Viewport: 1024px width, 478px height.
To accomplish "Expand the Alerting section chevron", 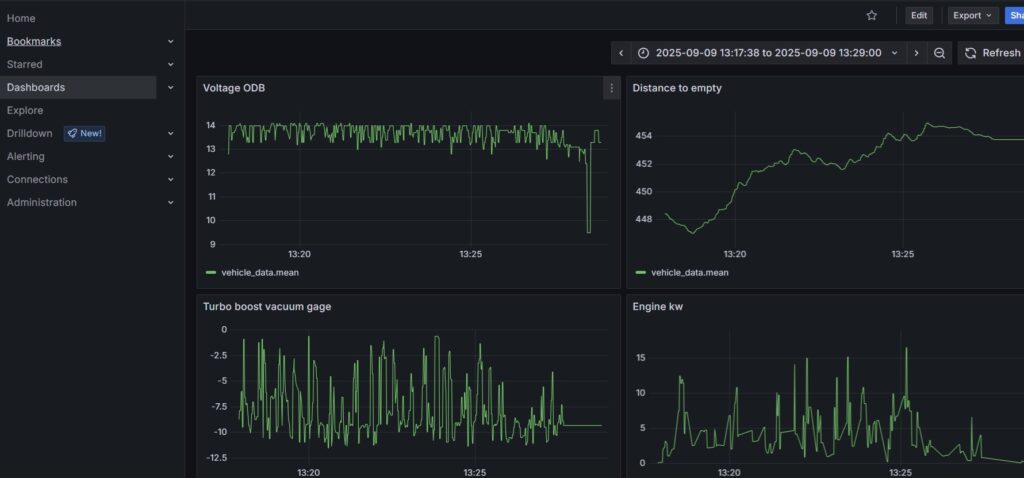I will pos(171,157).
